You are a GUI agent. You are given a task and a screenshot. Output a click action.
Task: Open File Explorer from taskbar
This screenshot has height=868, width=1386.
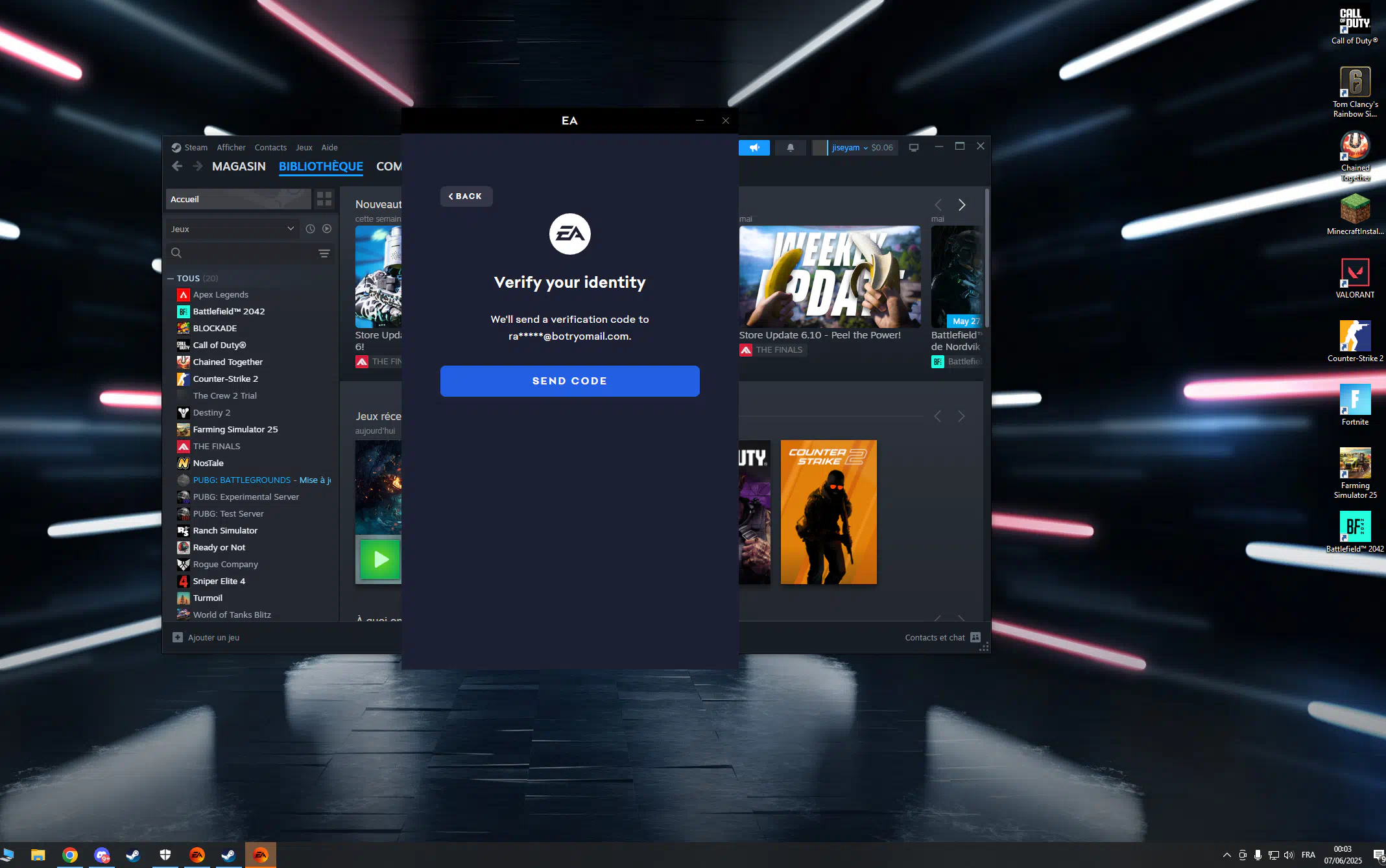pyautogui.click(x=38, y=855)
